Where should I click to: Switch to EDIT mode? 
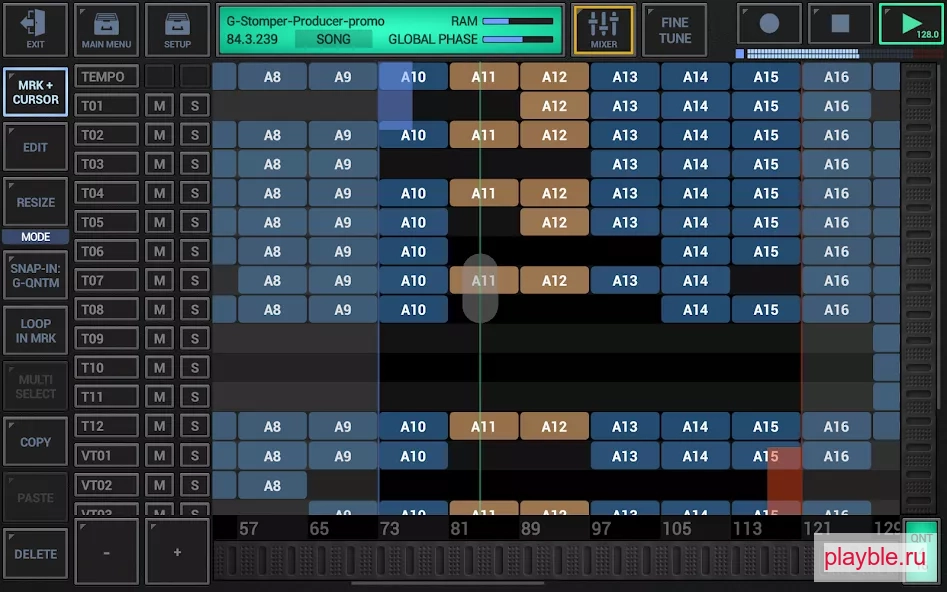pyautogui.click(x=35, y=147)
